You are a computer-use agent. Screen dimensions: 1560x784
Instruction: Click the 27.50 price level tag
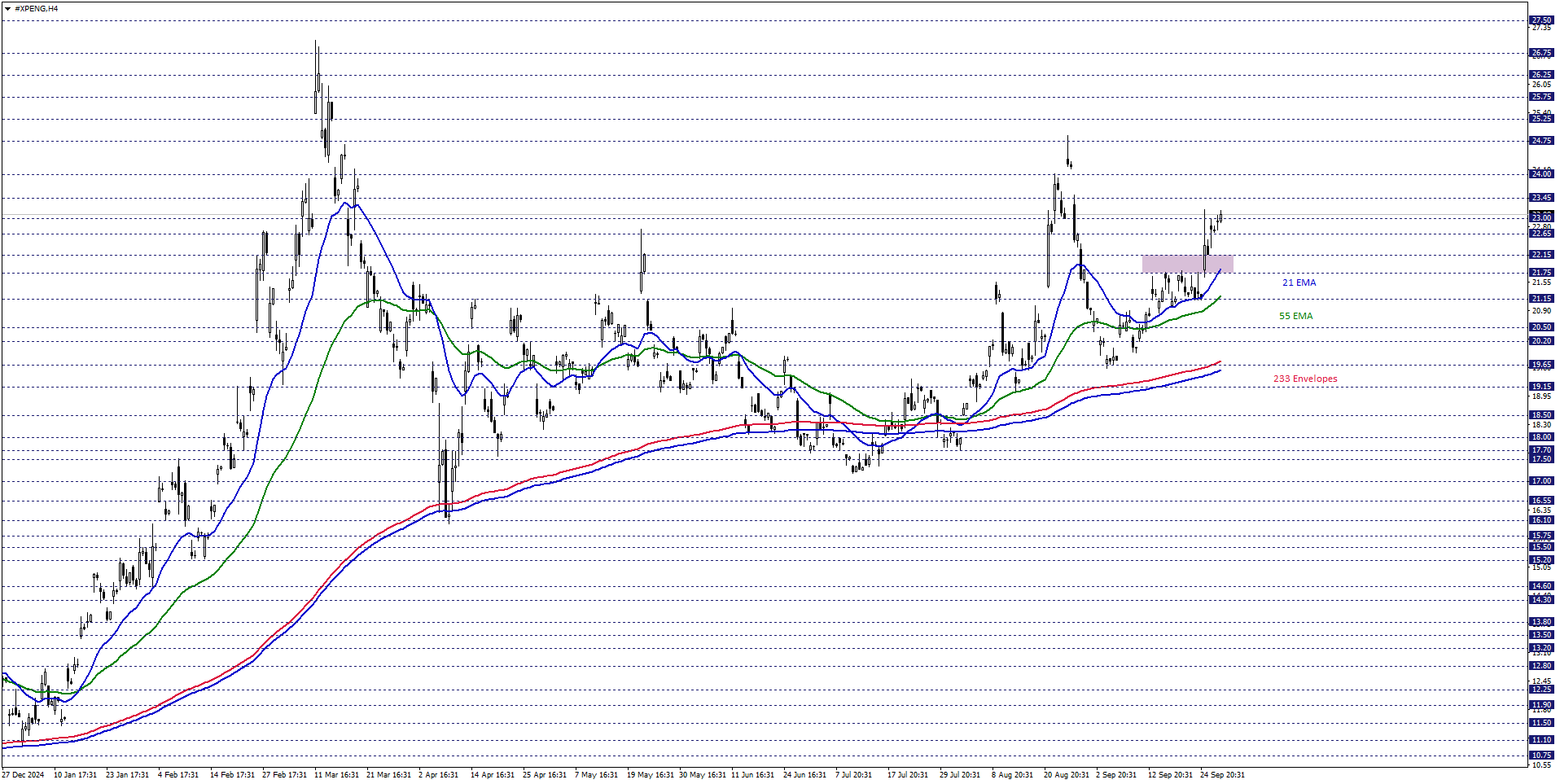(x=1541, y=20)
